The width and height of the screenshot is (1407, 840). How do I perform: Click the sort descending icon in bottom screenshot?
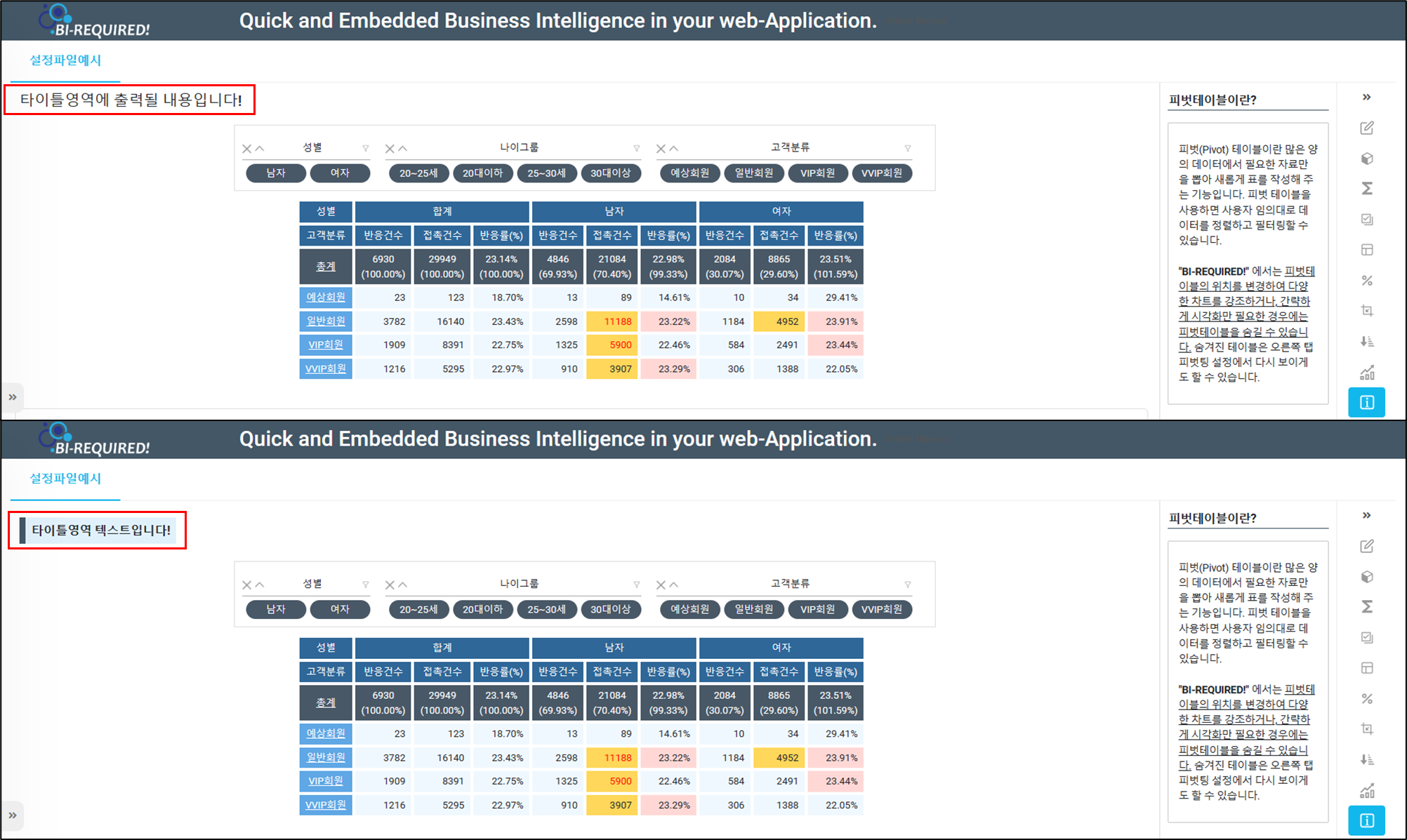[1366, 760]
